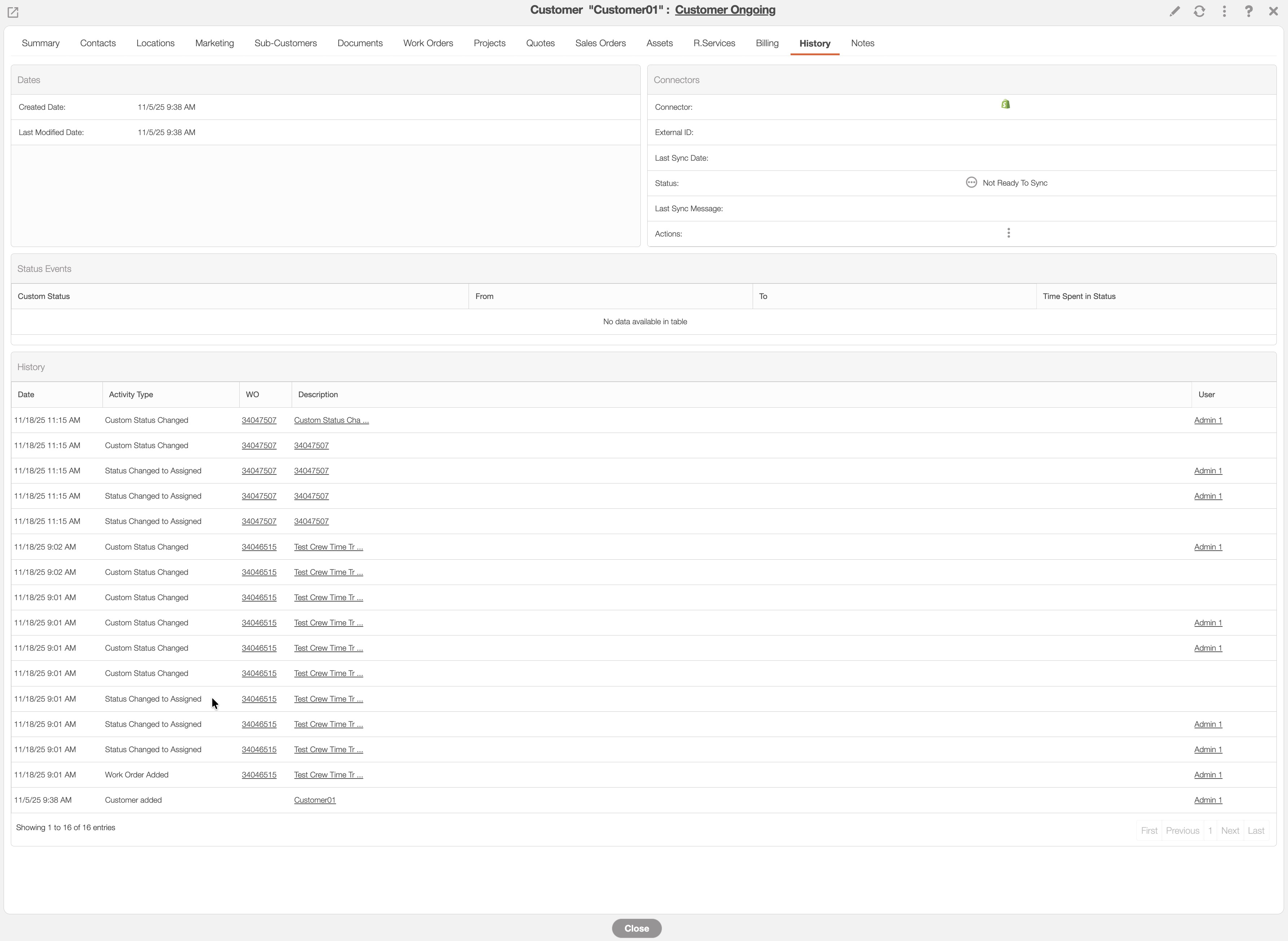Open the Billing tab
The image size is (1288, 941).
pos(767,43)
